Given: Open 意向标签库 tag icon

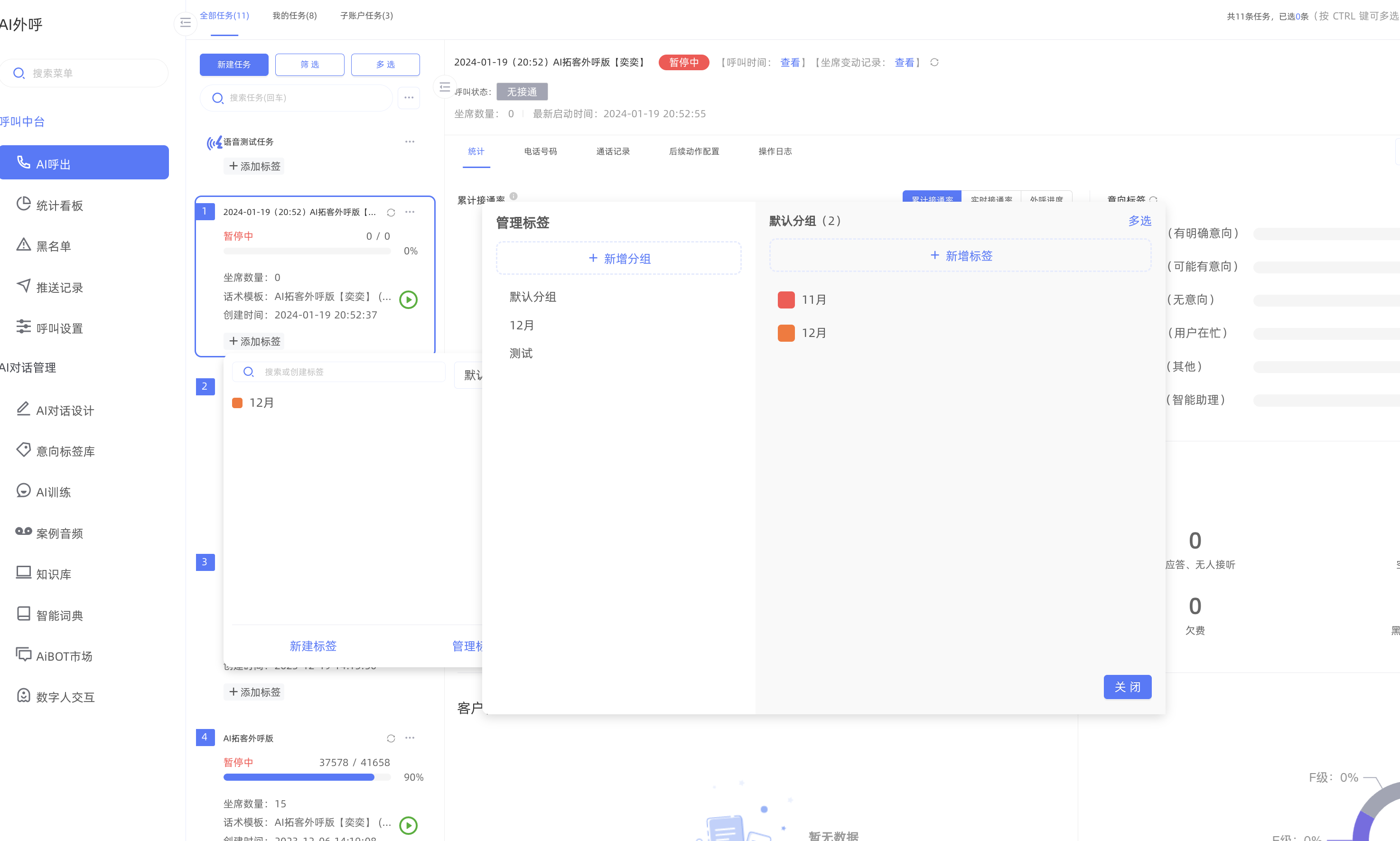Looking at the screenshot, I should coord(23,450).
